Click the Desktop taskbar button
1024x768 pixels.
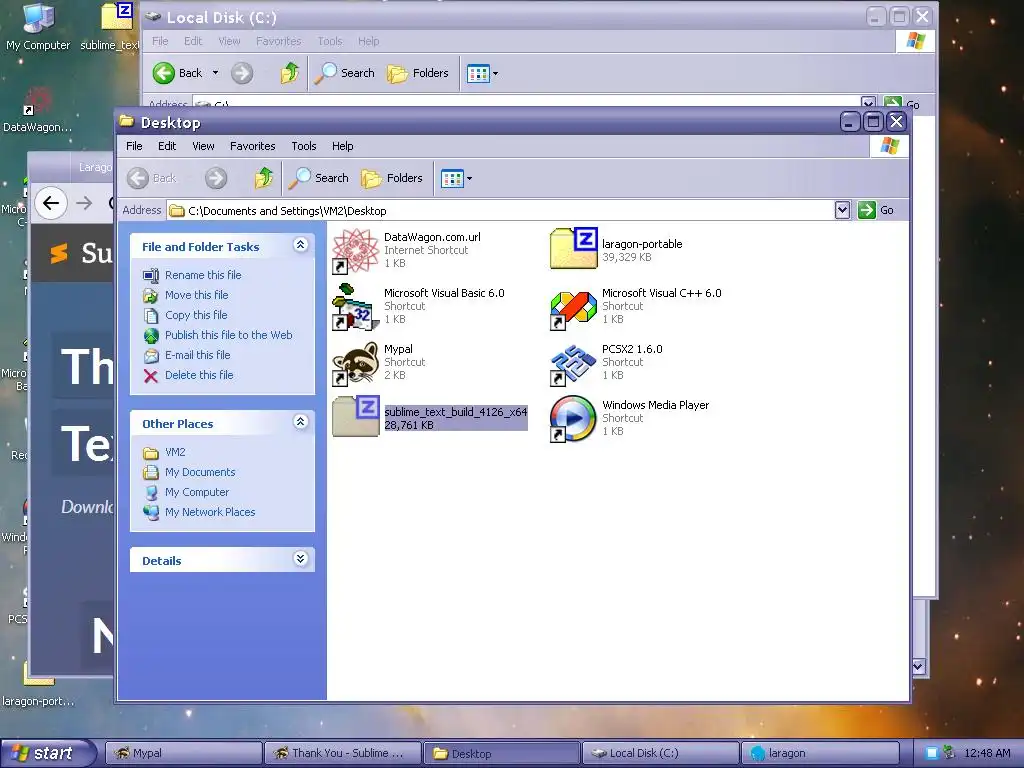point(502,753)
